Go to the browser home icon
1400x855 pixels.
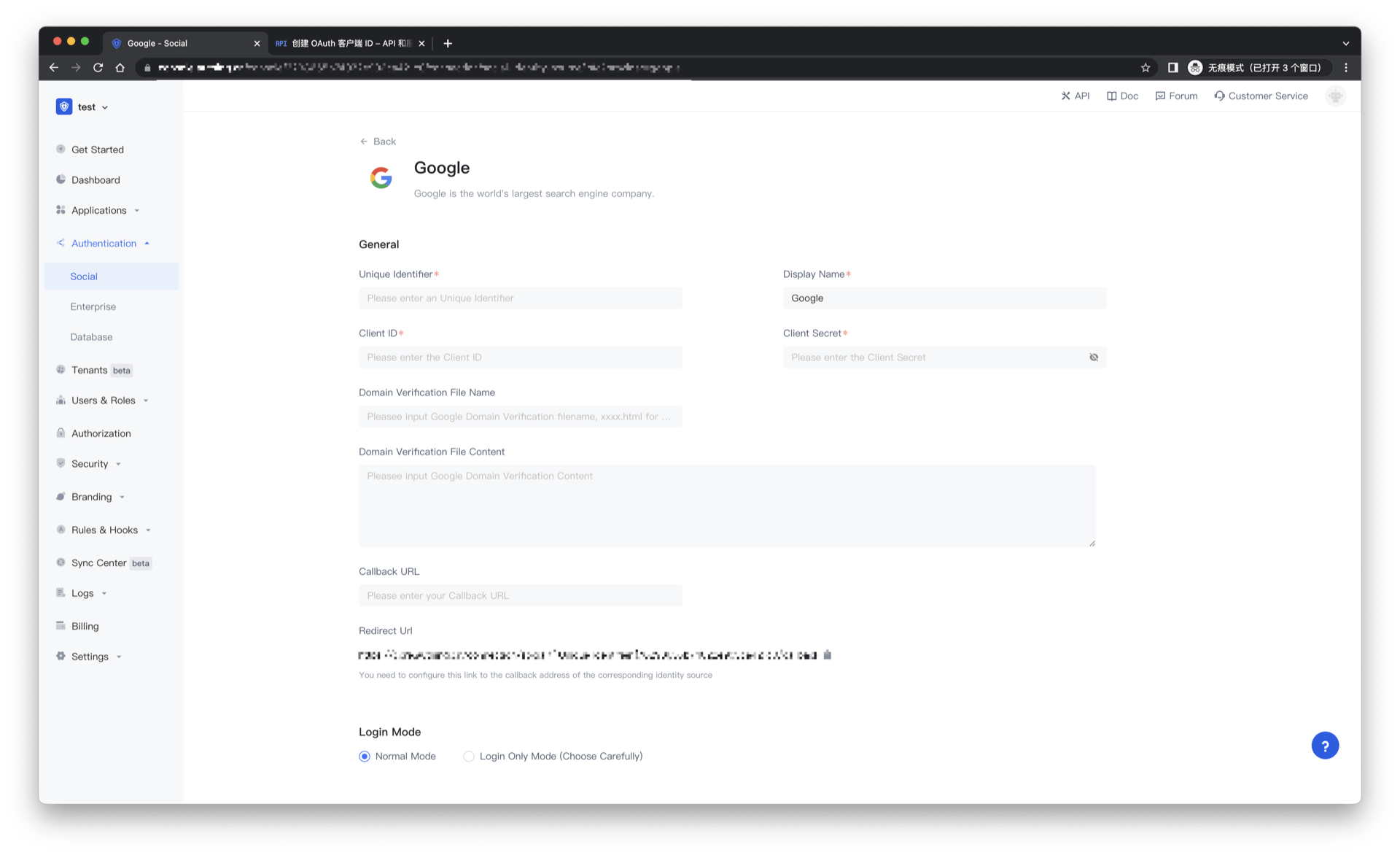pyautogui.click(x=120, y=68)
